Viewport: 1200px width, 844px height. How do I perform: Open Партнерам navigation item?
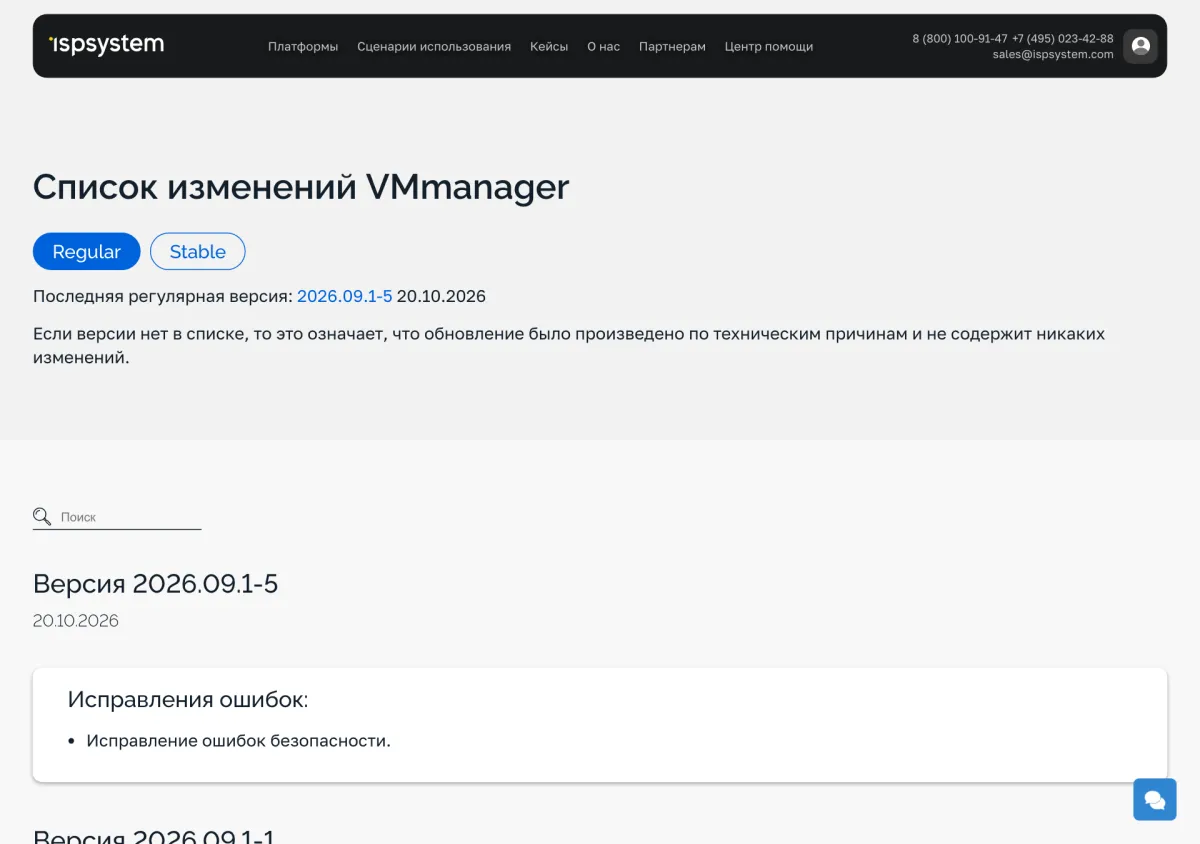click(672, 47)
